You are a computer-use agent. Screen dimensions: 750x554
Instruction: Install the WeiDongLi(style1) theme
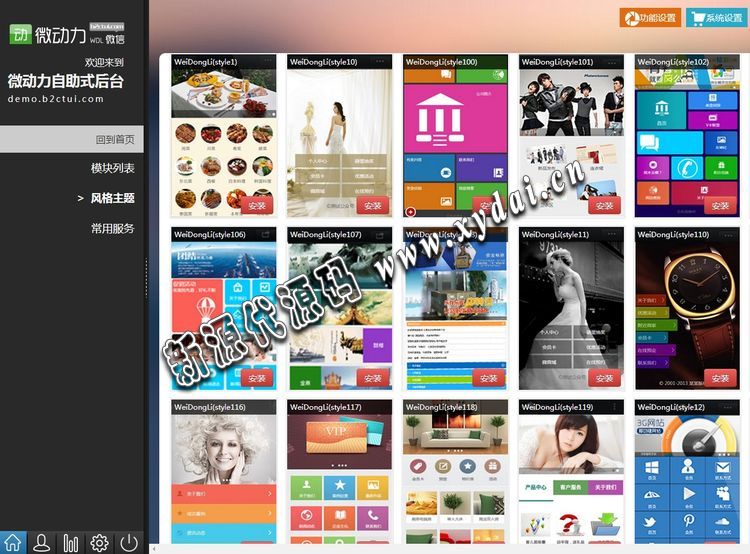257,206
